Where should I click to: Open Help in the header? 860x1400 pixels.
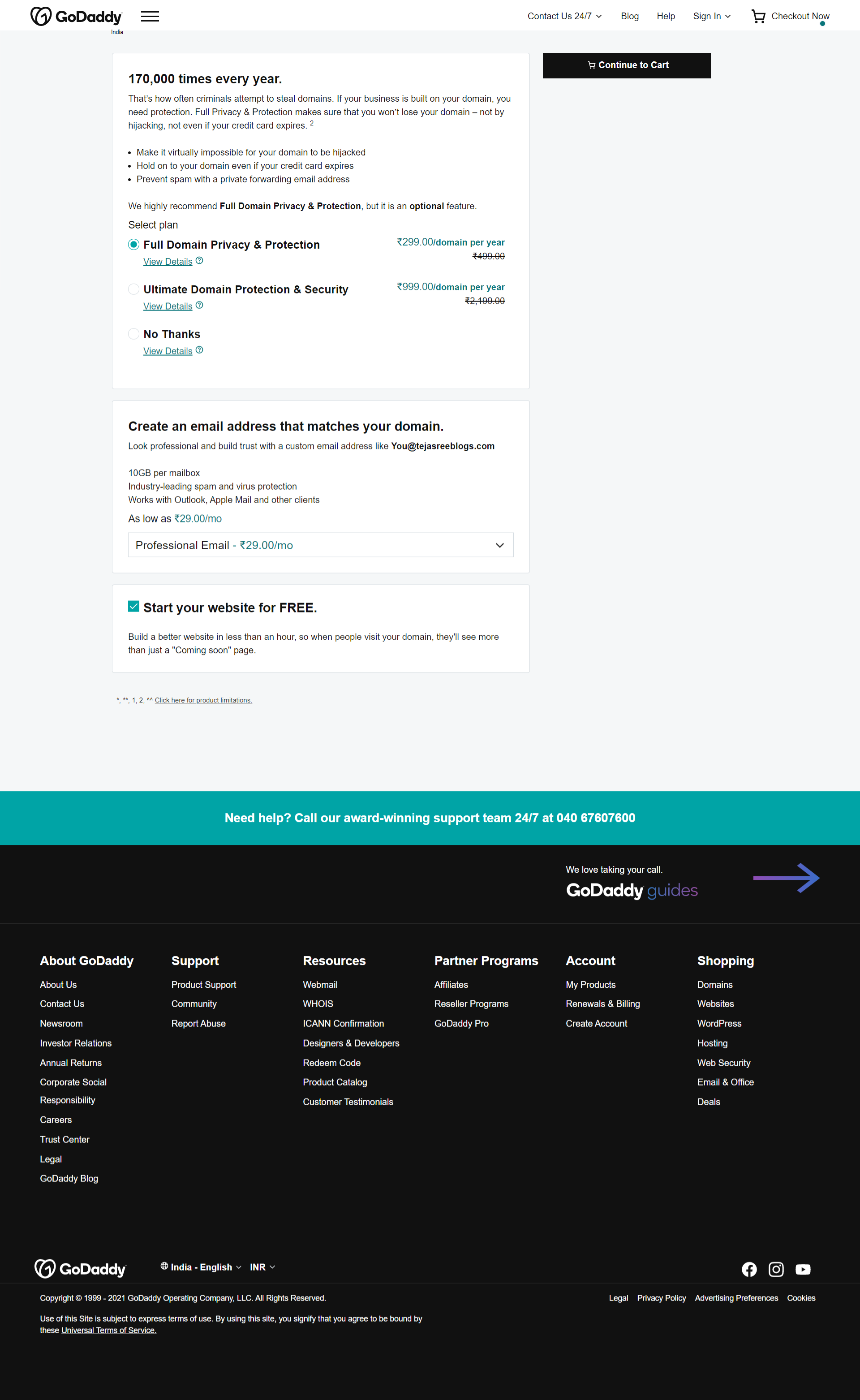click(666, 16)
